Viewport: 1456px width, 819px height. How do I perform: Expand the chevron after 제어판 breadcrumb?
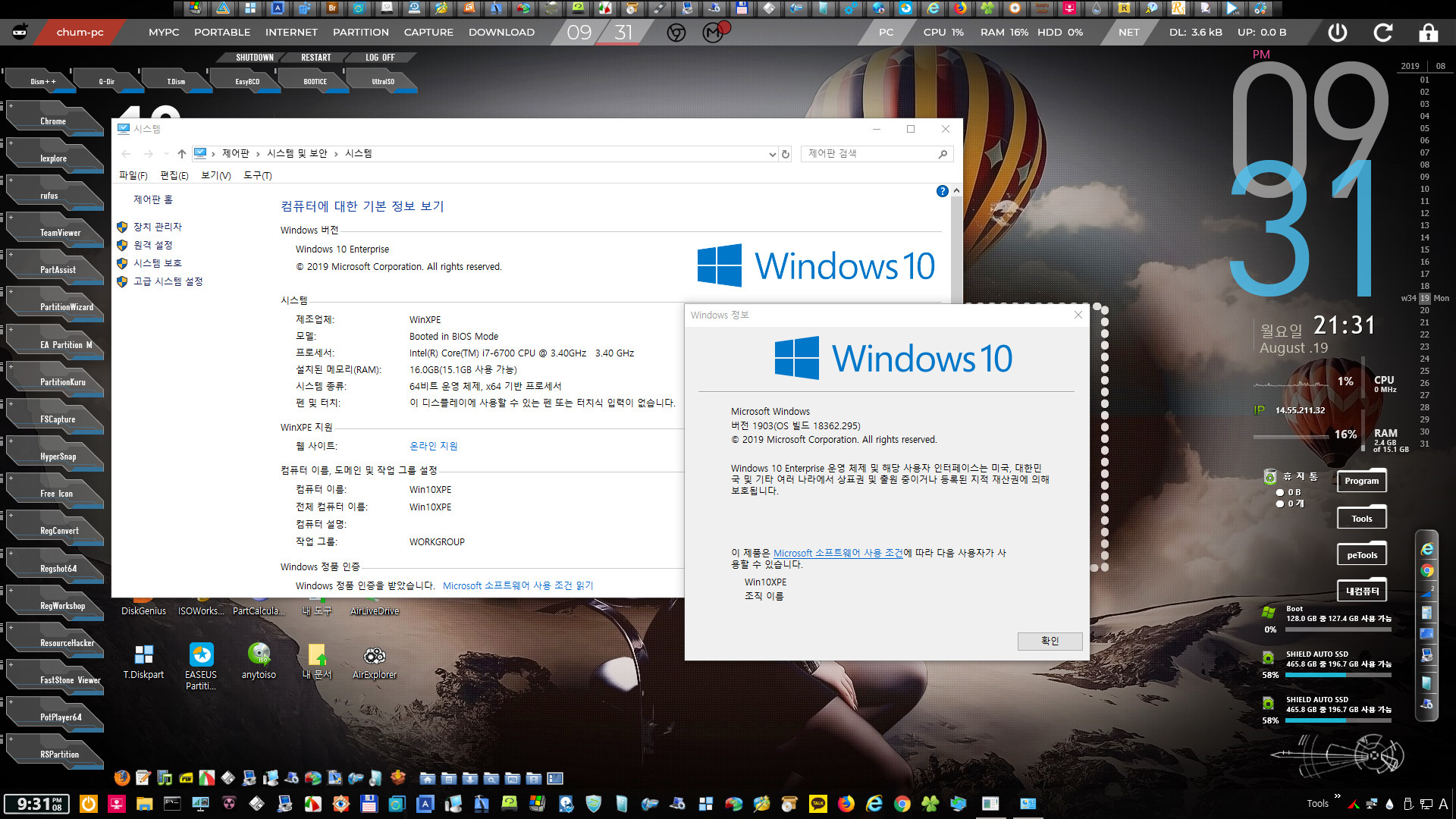tap(258, 154)
